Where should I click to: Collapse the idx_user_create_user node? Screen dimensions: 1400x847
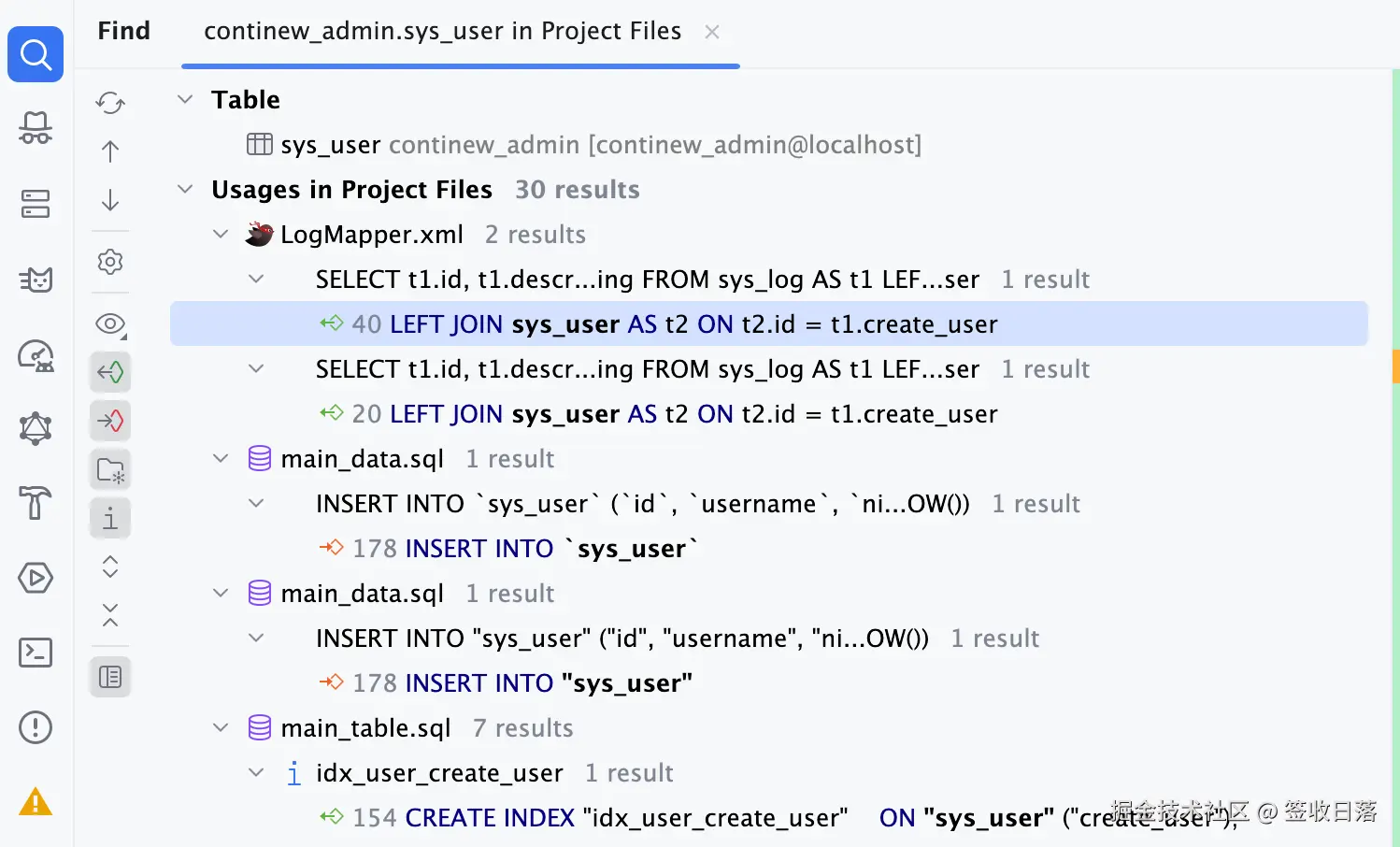[256, 772]
